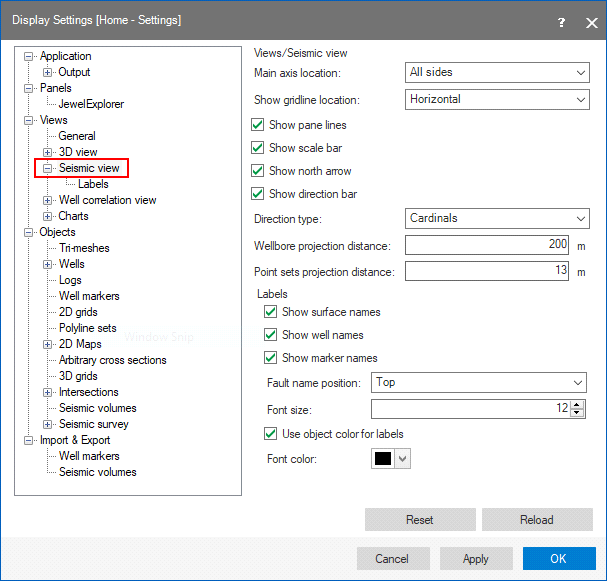Expand the 3D view tree node
Viewport: 607px width, 581px height.
[48, 152]
